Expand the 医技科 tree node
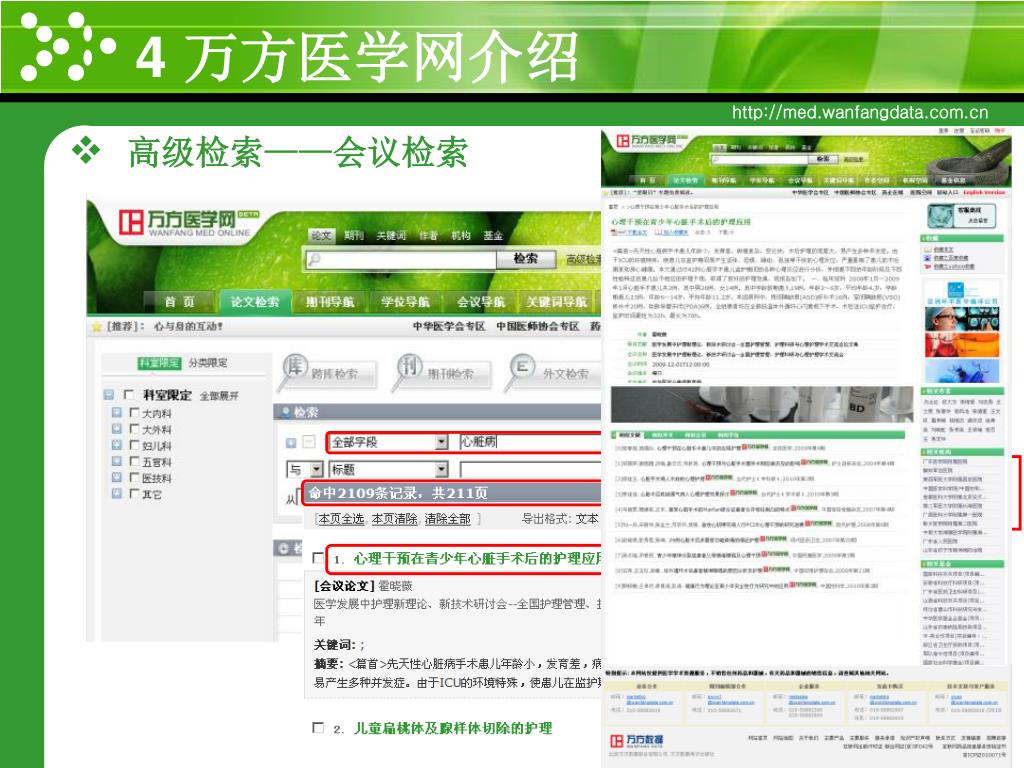Screen dimensions: 1024x768 click(x=117, y=477)
